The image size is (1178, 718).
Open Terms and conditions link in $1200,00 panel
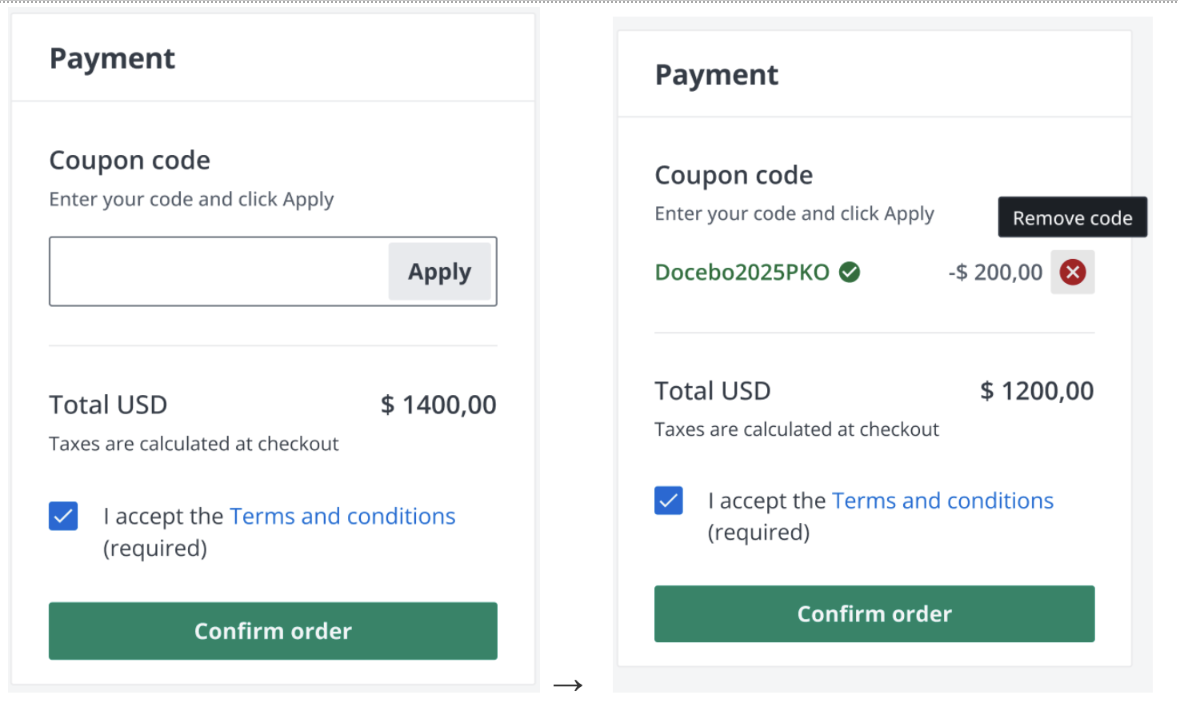pos(942,500)
